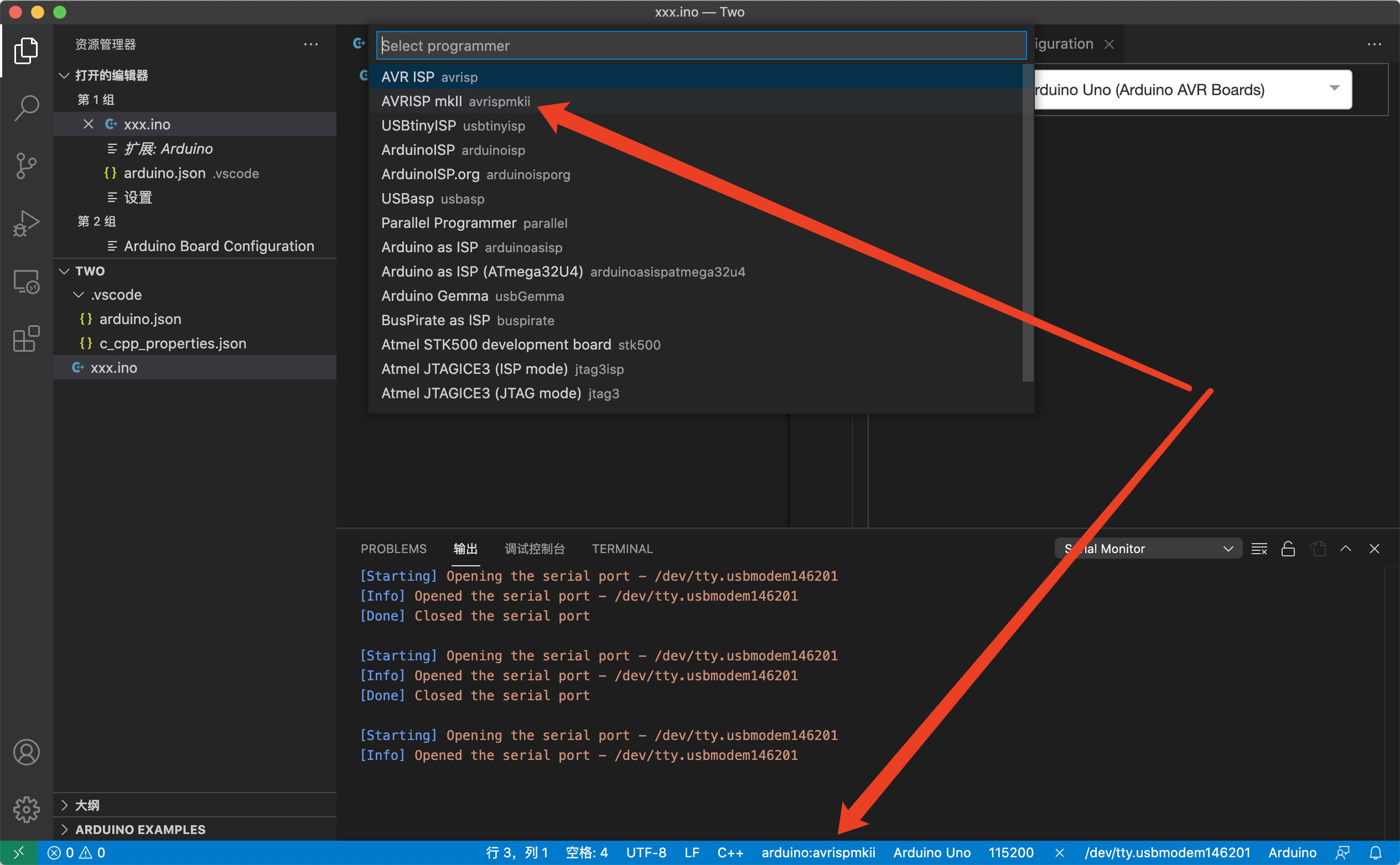Open the Run and Debug view

[27, 223]
